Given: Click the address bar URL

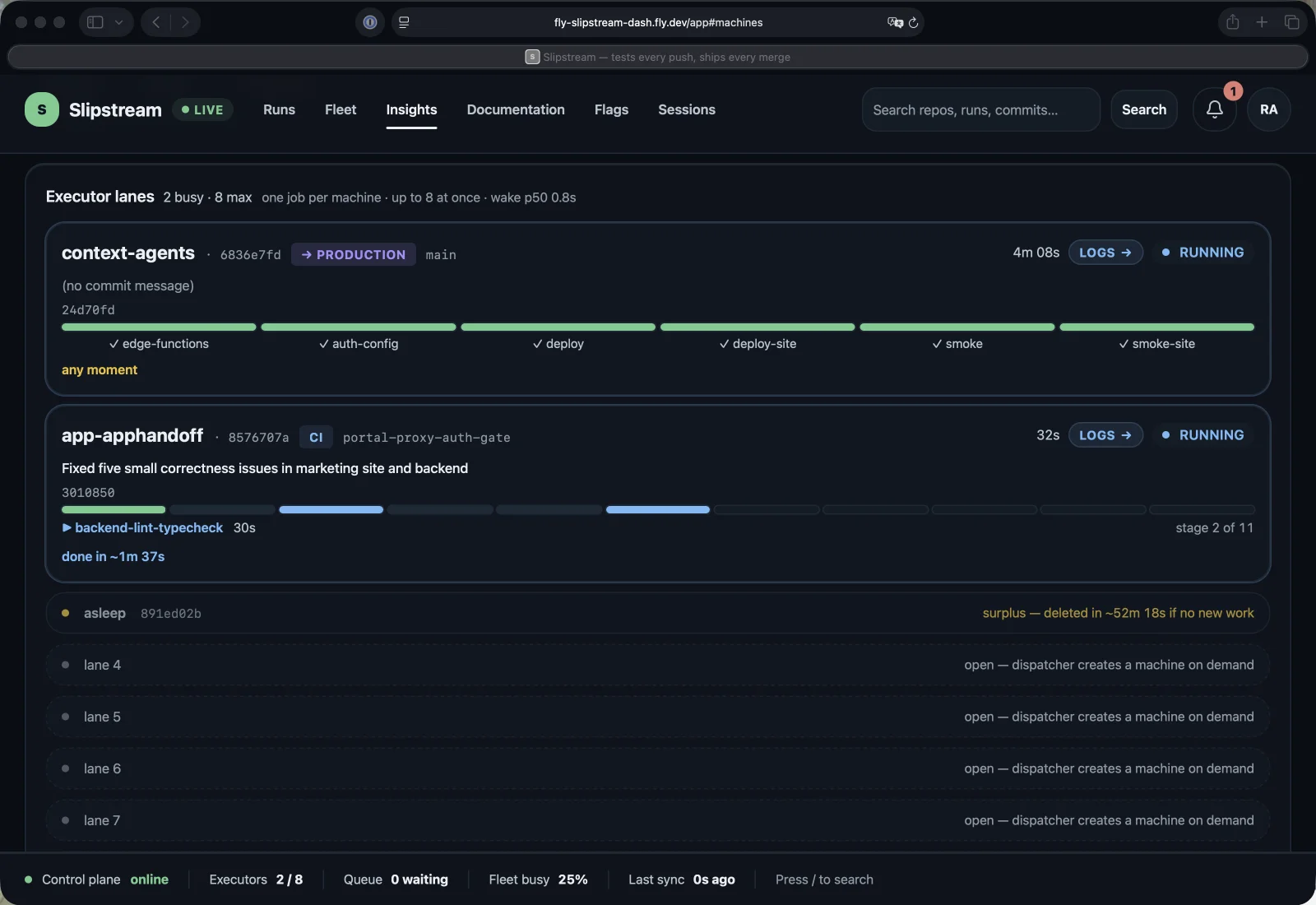Looking at the screenshot, I should coord(658,22).
